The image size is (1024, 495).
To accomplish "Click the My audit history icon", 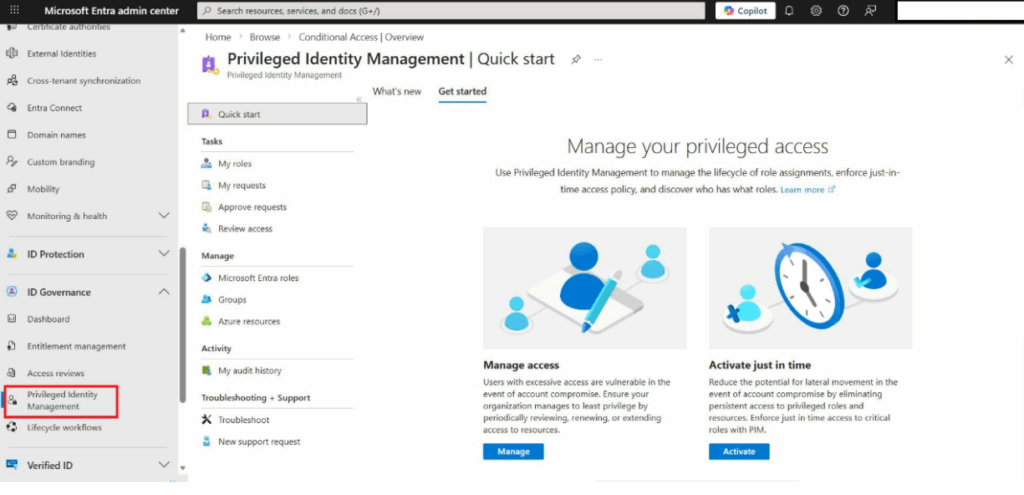I will [x=207, y=370].
